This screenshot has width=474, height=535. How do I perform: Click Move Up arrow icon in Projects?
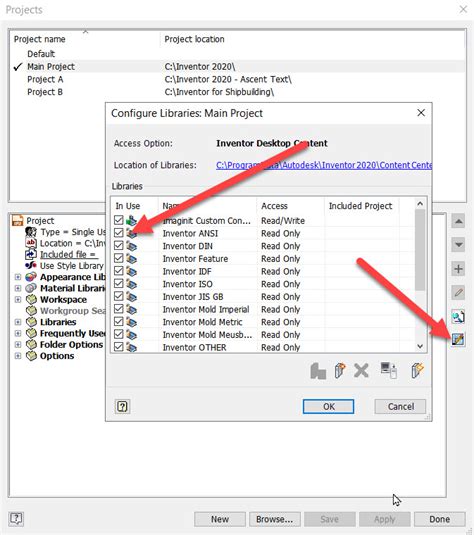coord(458,221)
